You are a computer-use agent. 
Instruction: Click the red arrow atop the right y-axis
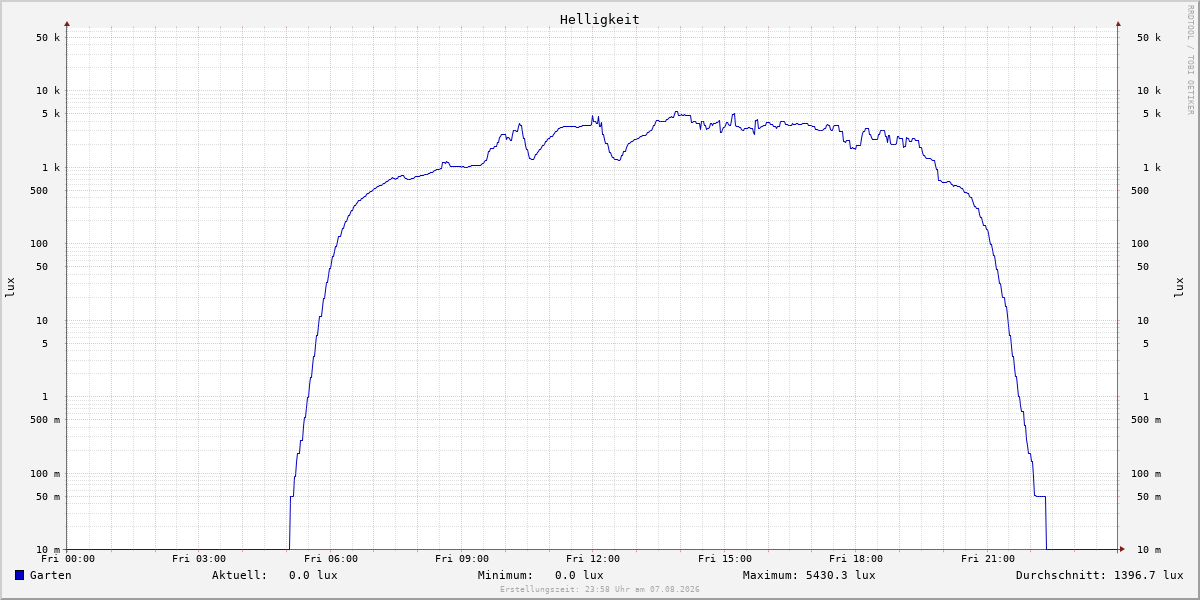(x=1118, y=23)
